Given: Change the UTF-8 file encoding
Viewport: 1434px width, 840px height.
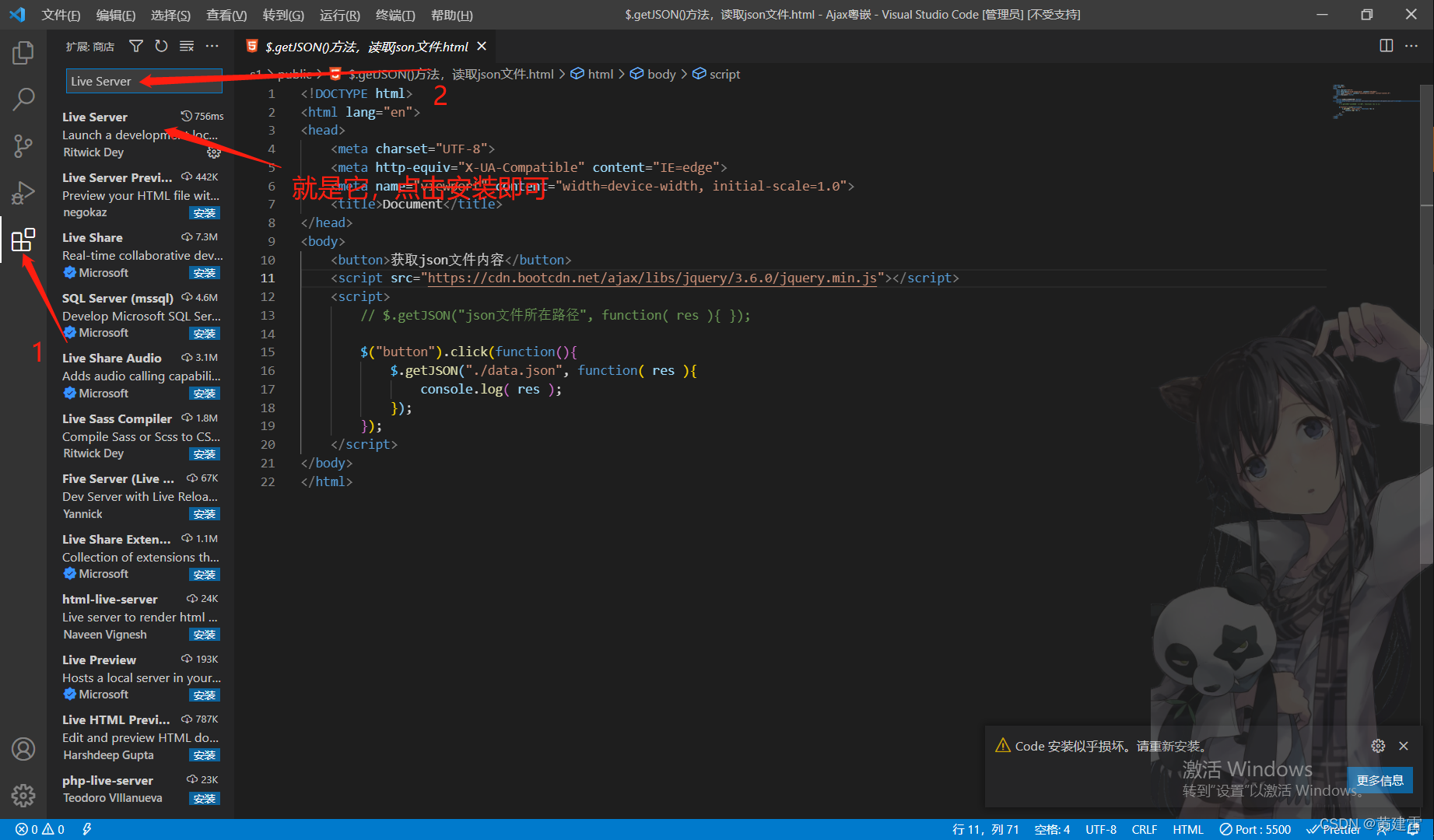Looking at the screenshot, I should point(1101,829).
